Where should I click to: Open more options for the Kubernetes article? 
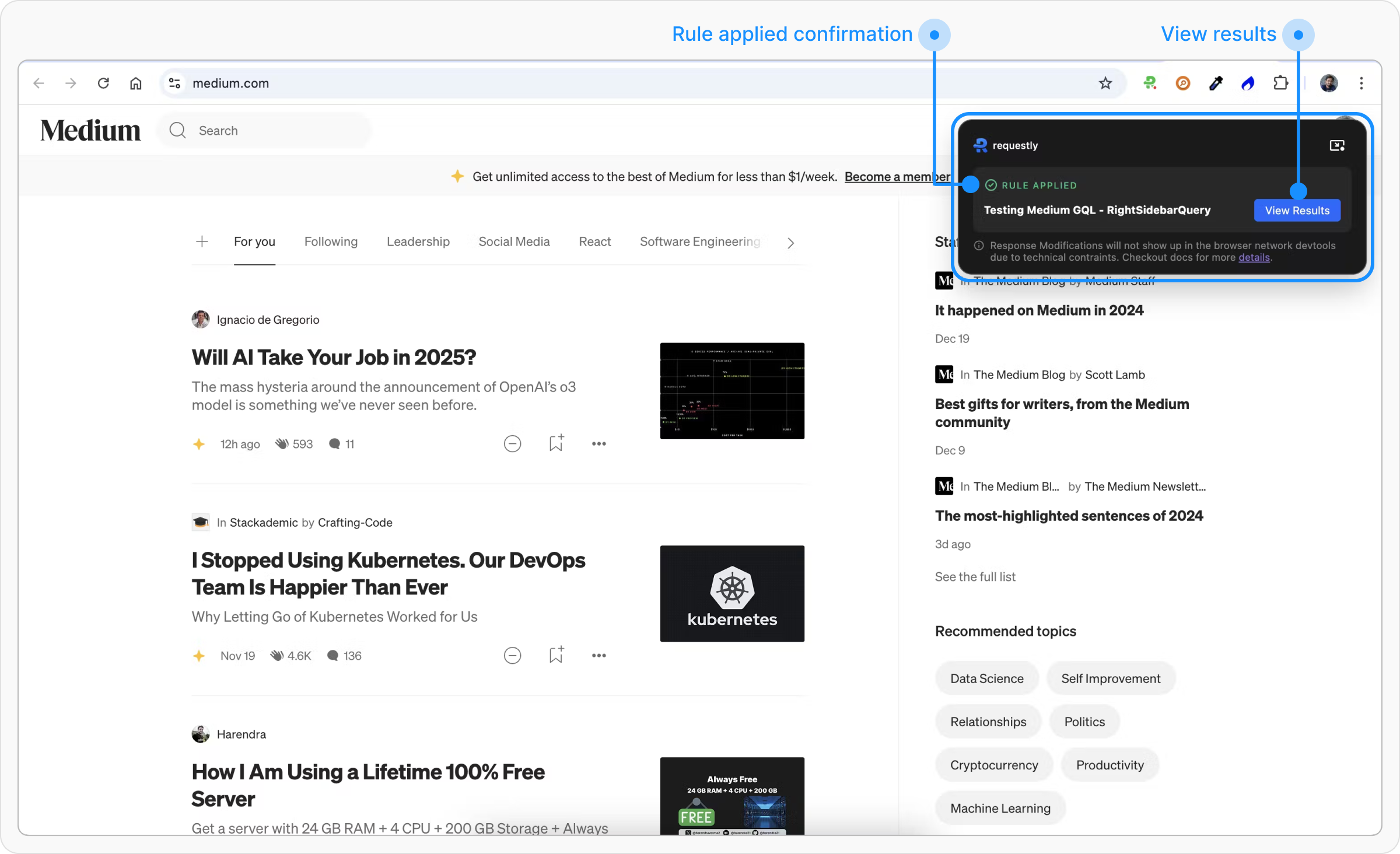[598, 656]
